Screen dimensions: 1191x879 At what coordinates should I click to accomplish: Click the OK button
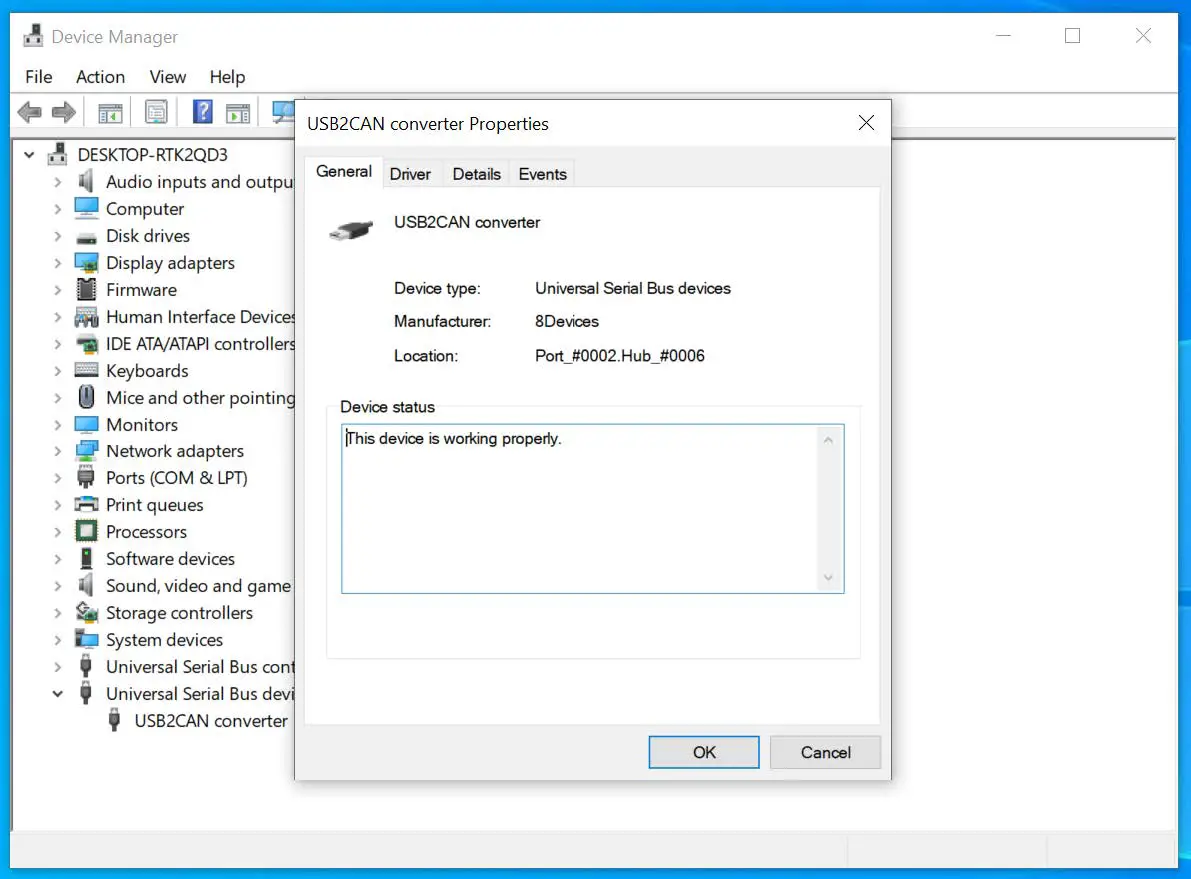point(703,752)
